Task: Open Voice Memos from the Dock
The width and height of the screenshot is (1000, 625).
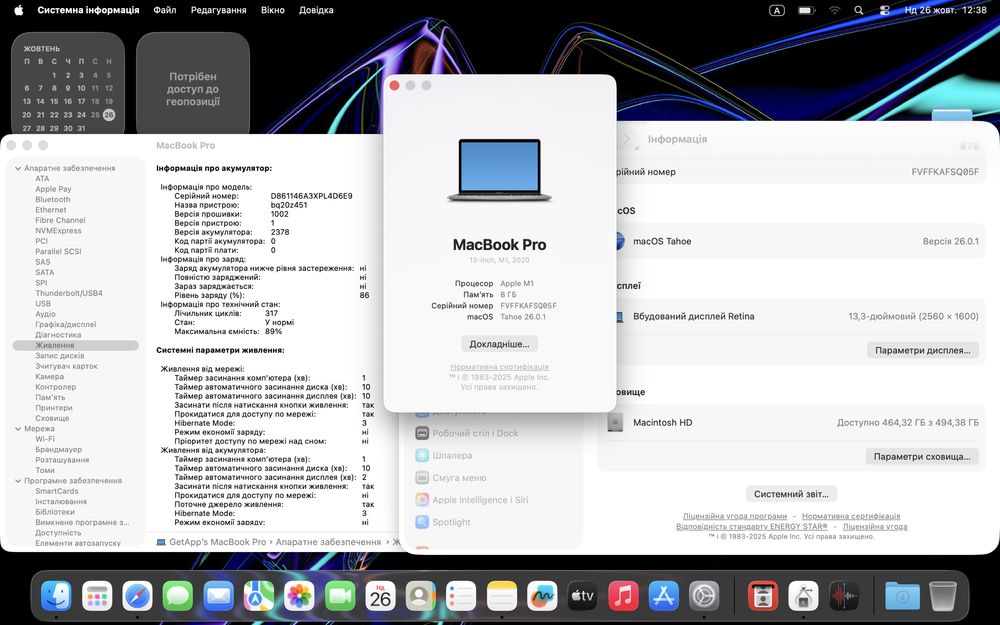Action: pos(844,596)
